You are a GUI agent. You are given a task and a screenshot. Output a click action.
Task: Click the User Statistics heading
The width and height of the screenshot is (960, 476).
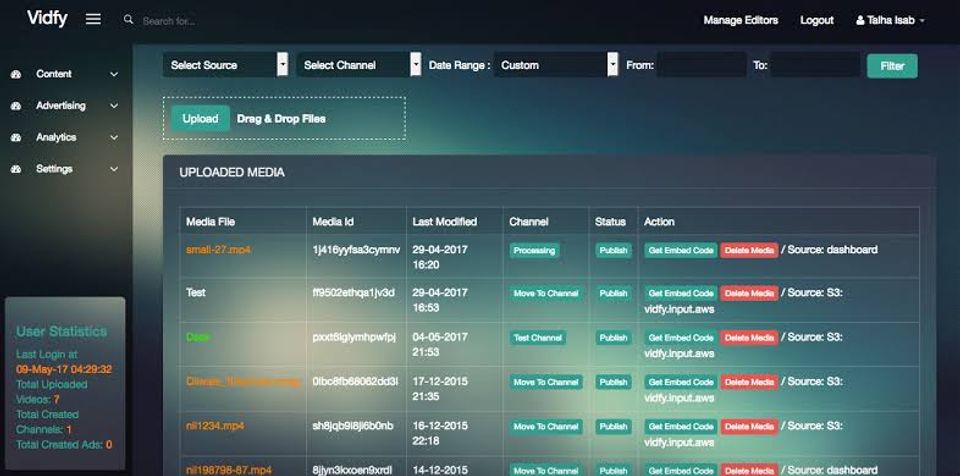61,331
